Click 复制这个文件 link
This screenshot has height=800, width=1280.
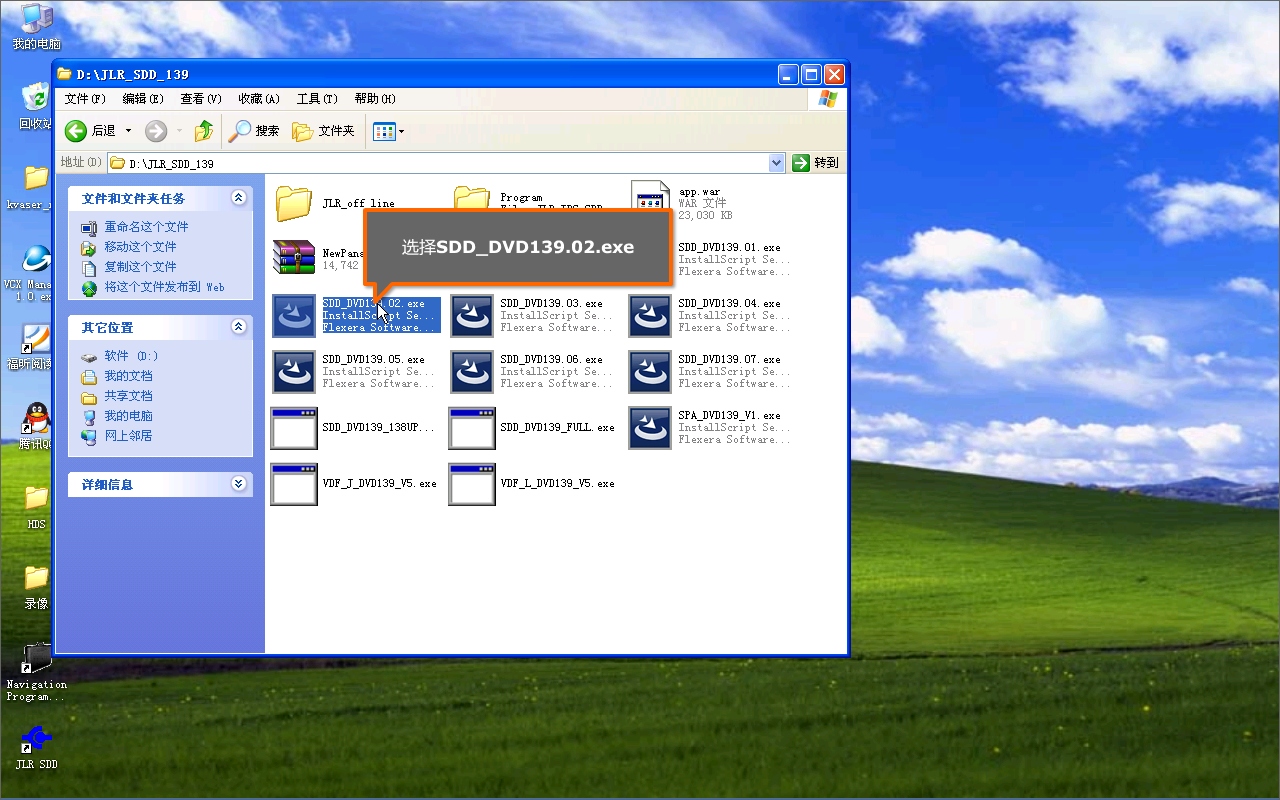(140, 267)
